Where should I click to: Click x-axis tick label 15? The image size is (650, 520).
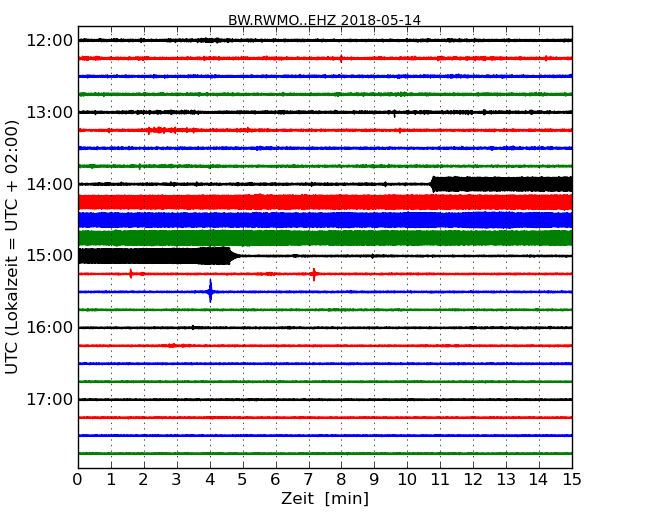click(x=572, y=480)
